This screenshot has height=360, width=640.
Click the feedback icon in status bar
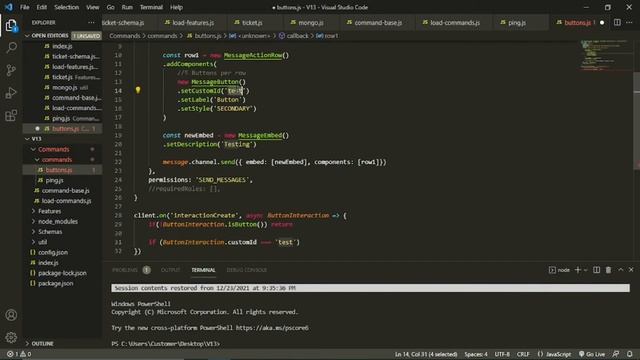[616, 354]
